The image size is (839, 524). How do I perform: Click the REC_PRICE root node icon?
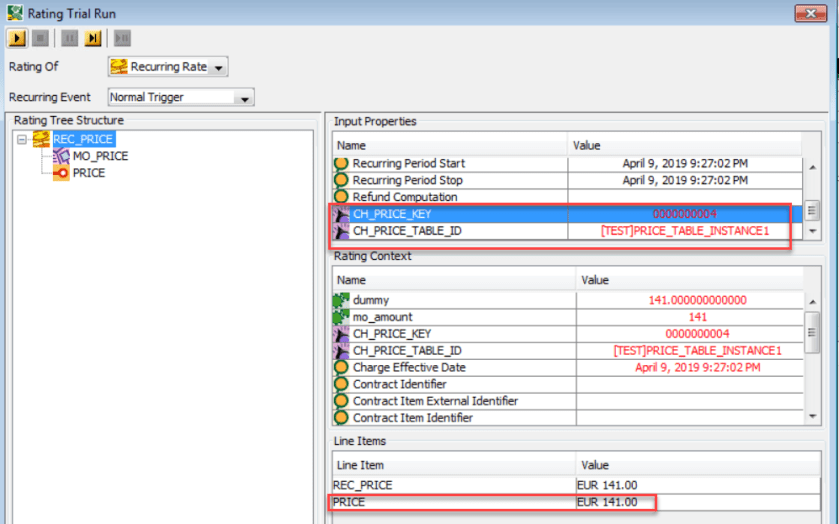(41, 139)
